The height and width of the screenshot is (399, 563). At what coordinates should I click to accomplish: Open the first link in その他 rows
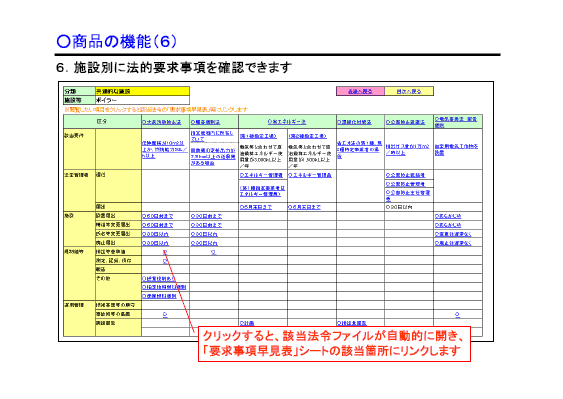[x=158, y=278]
